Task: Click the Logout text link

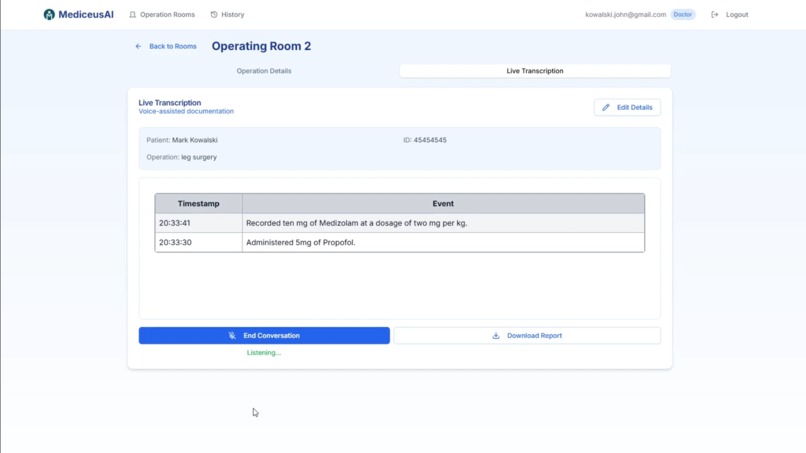Action: click(x=737, y=14)
